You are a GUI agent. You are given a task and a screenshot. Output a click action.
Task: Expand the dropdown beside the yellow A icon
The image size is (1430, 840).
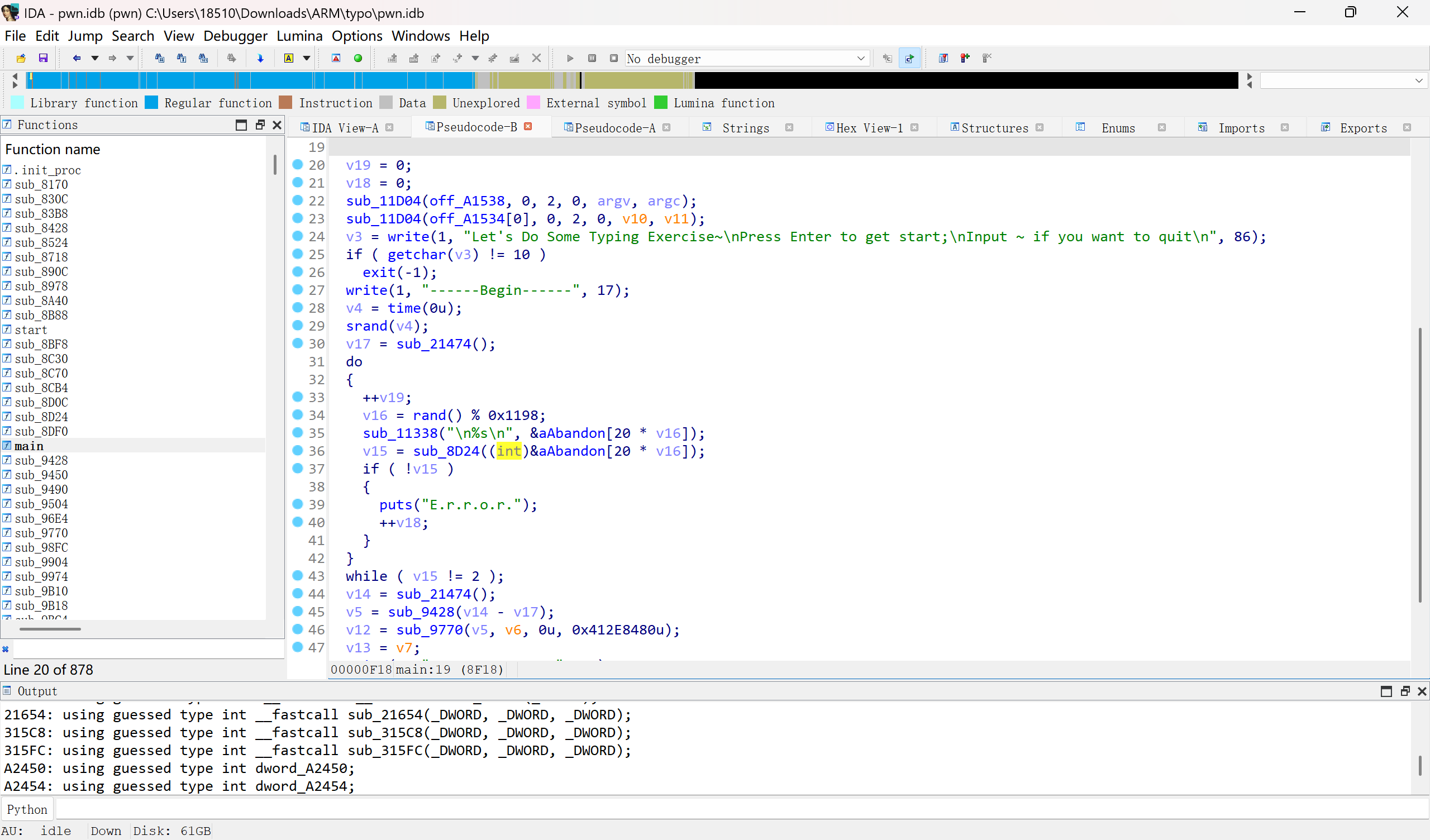click(x=307, y=58)
